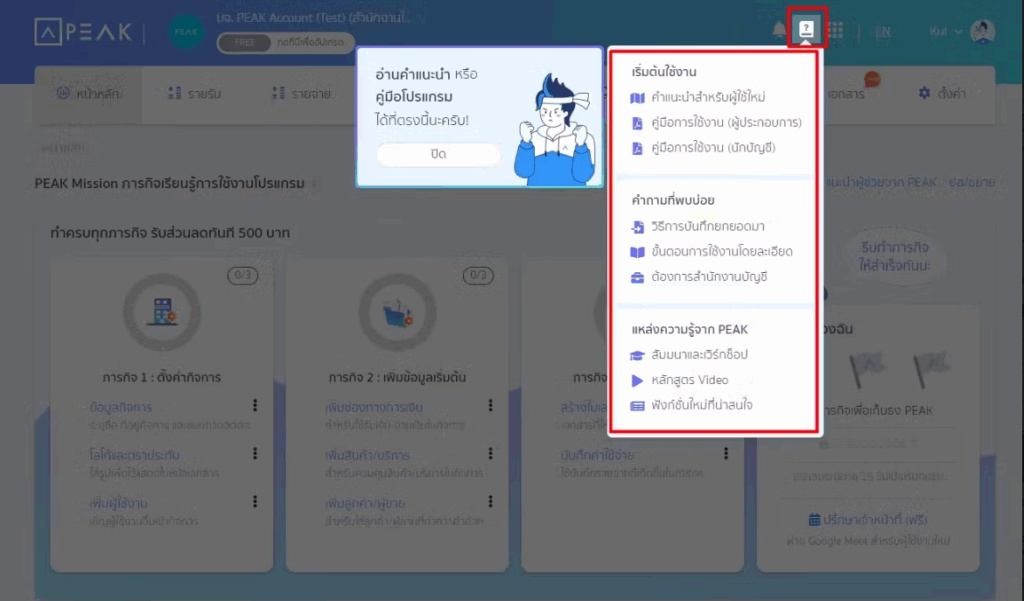Open three-dot menu for เพิ่มสินค้า/บริการ
Image resolution: width=1024 pixels, height=601 pixels.
pyautogui.click(x=490, y=453)
